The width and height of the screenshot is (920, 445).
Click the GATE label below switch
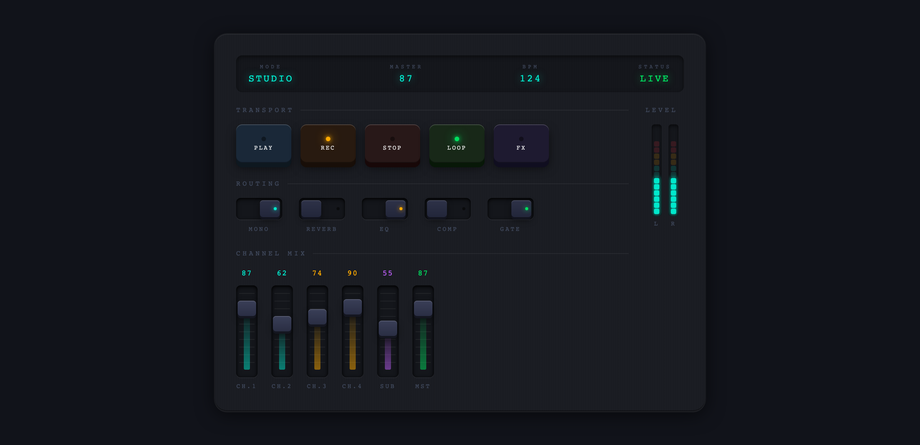[510, 229]
